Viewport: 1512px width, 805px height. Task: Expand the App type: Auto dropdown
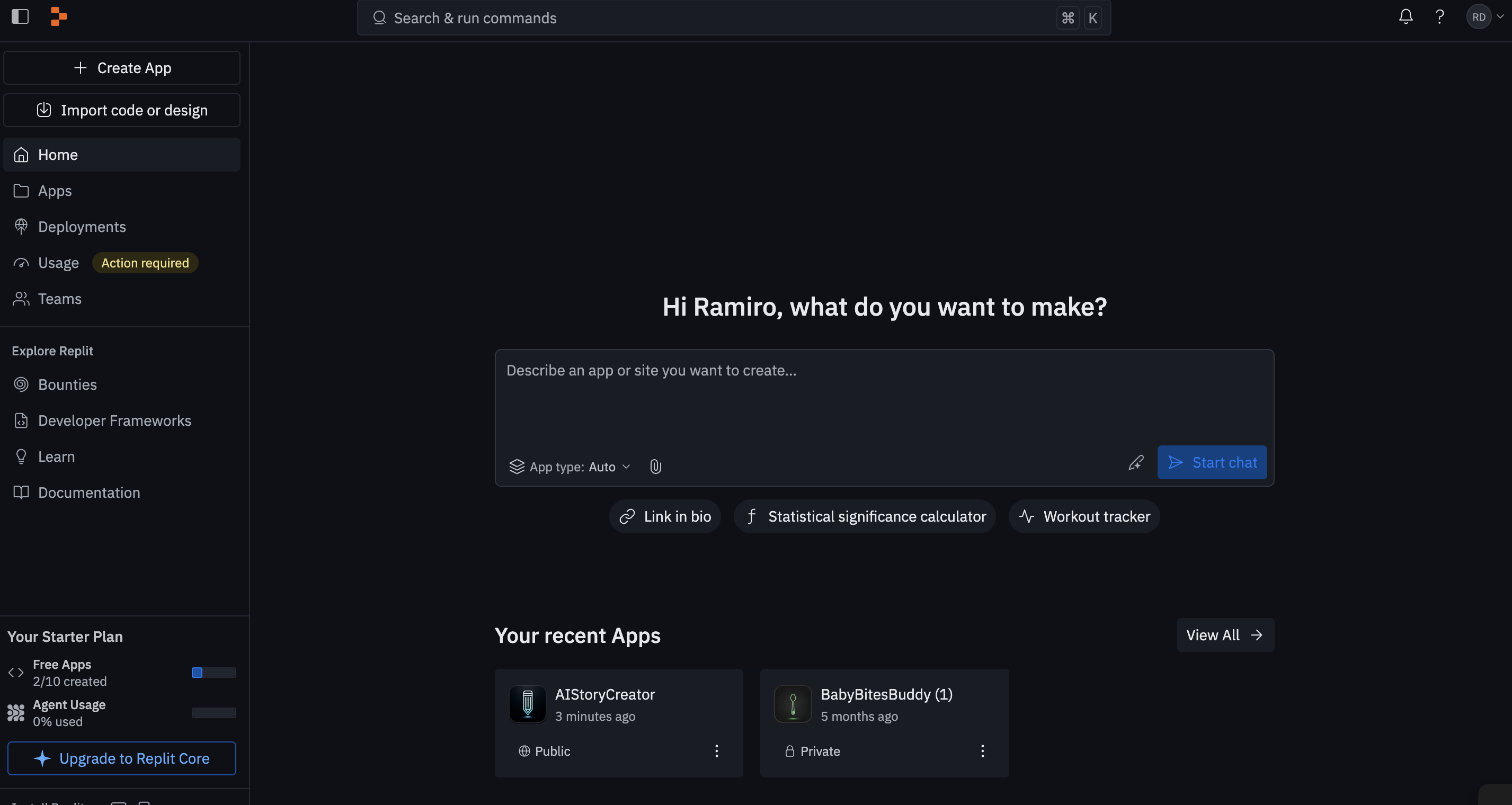[x=570, y=467]
